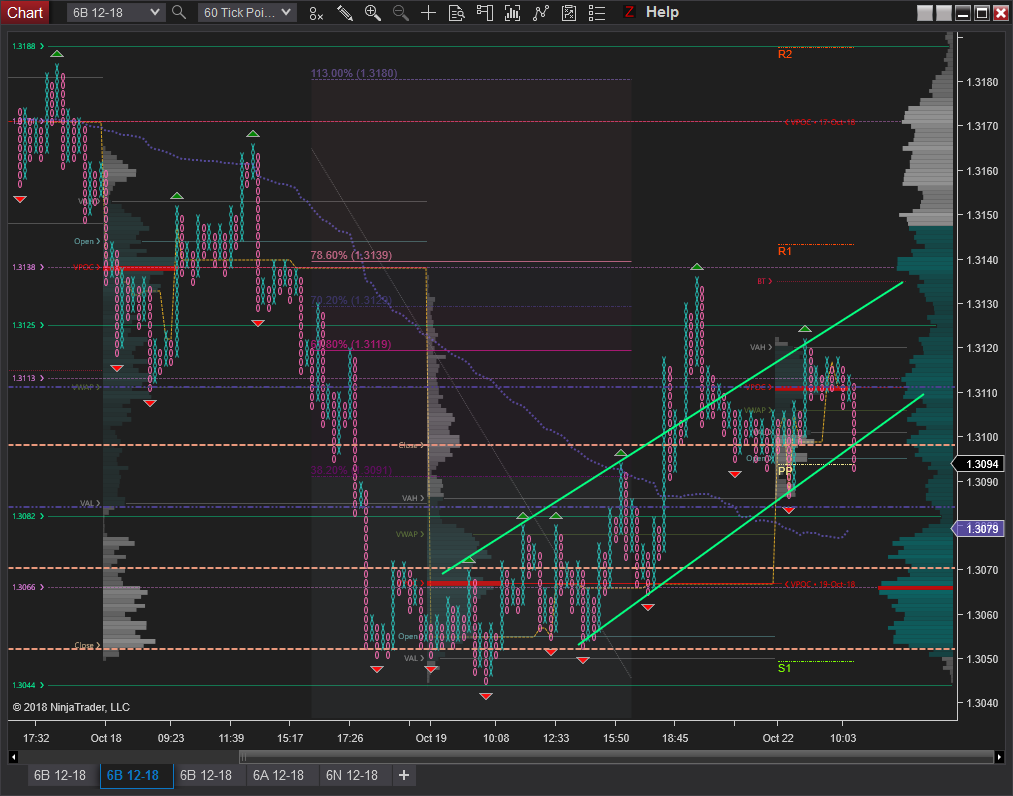Click the 78.60% (1.3139) Fibonacci label
1013x796 pixels.
[351, 255]
